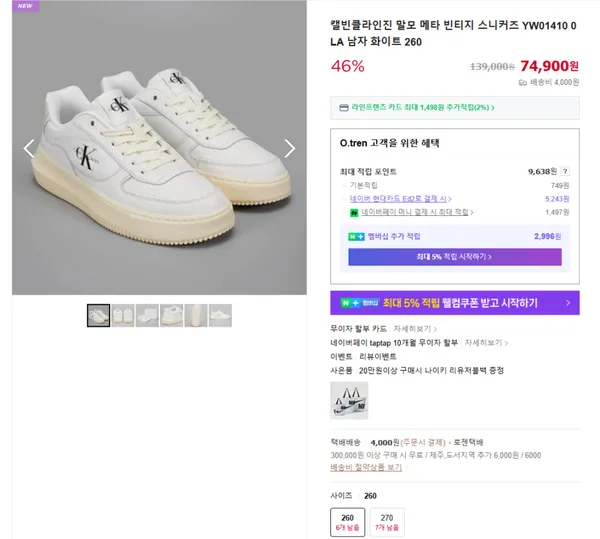Open Line Friends card extra points details

pyautogui.click(x=423, y=107)
